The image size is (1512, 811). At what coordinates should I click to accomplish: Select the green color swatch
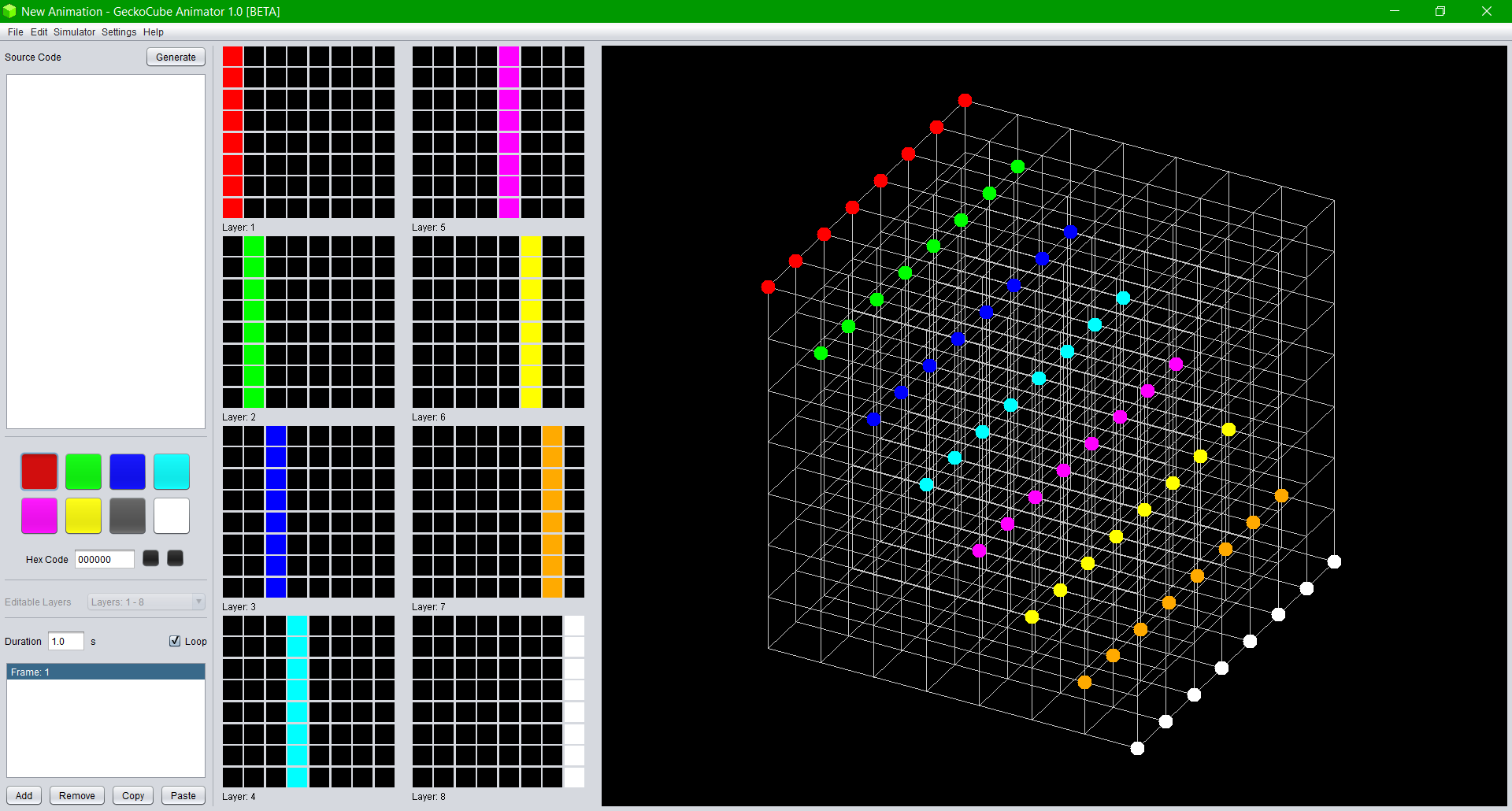(x=83, y=471)
